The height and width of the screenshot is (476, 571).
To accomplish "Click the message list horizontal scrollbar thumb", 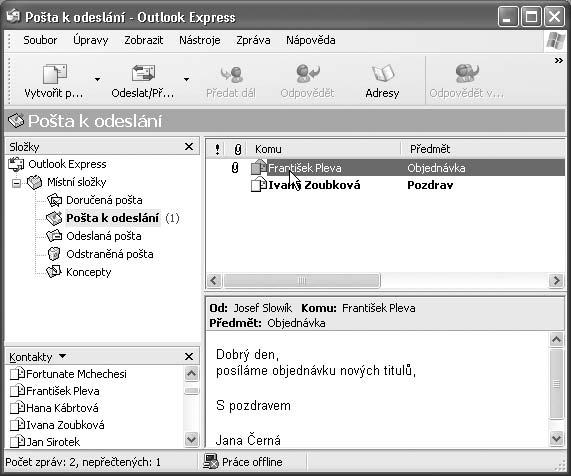I will pyautogui.click(x=302, y=280).
